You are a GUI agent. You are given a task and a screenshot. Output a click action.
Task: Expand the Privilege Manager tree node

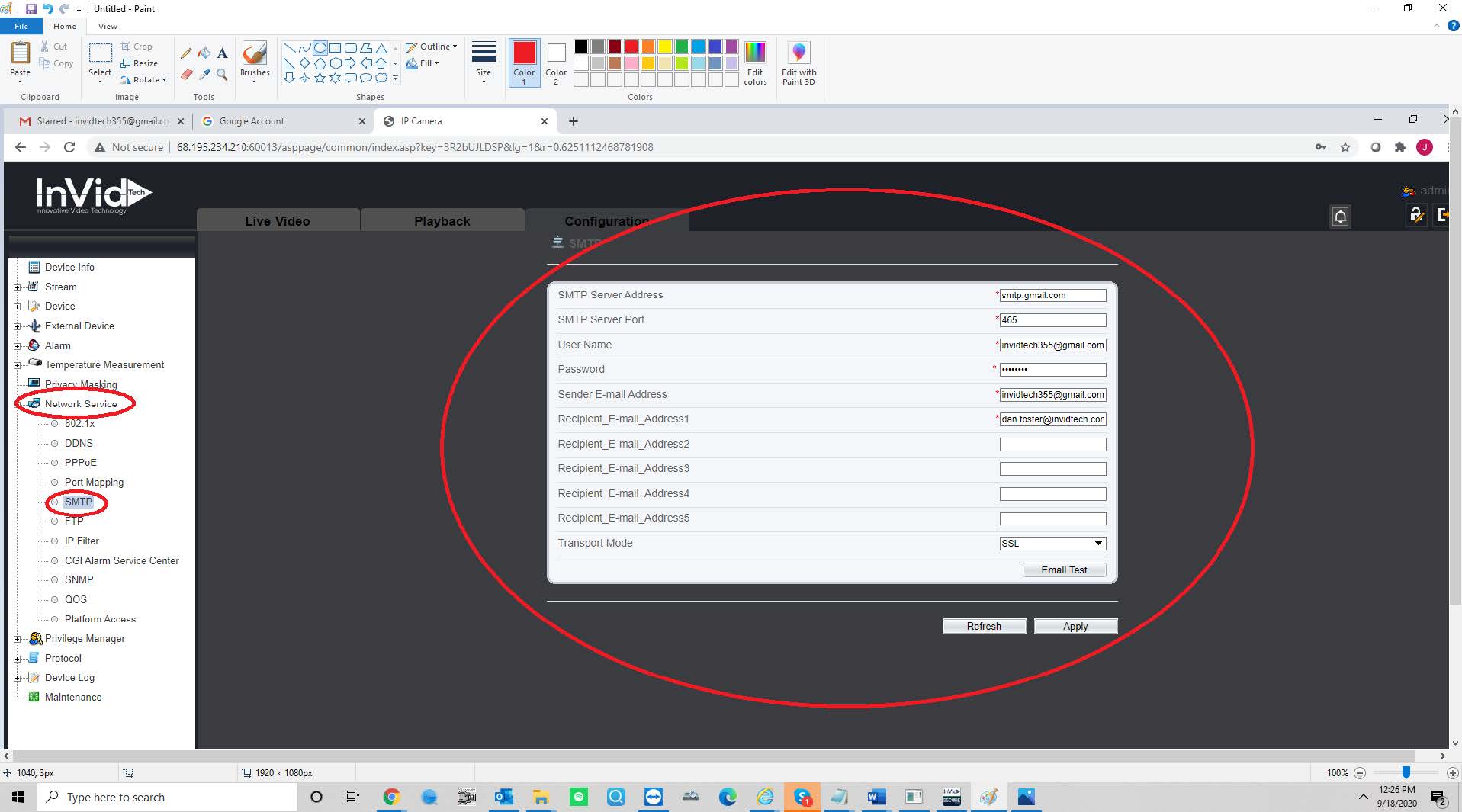coord(18,639)
